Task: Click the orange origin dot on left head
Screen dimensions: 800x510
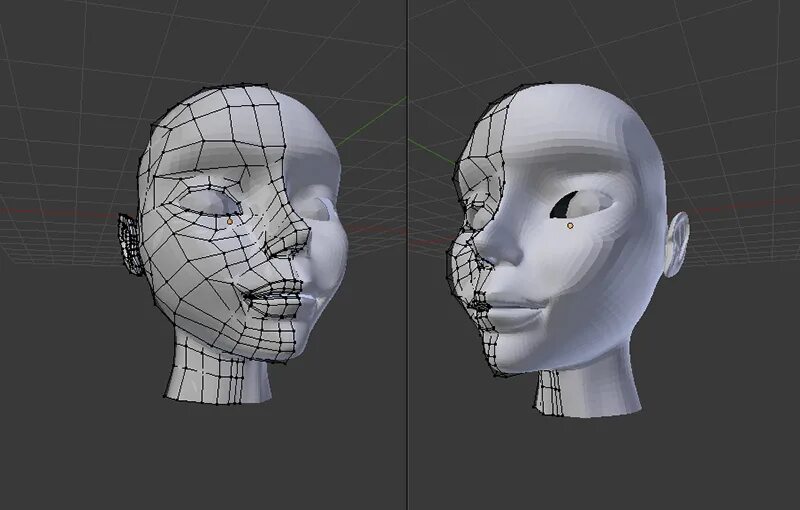Action: [x=230, y=221]
